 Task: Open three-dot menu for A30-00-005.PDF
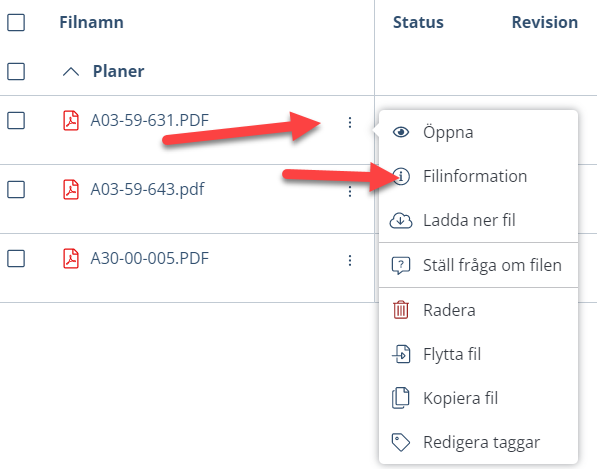point(350,260)
